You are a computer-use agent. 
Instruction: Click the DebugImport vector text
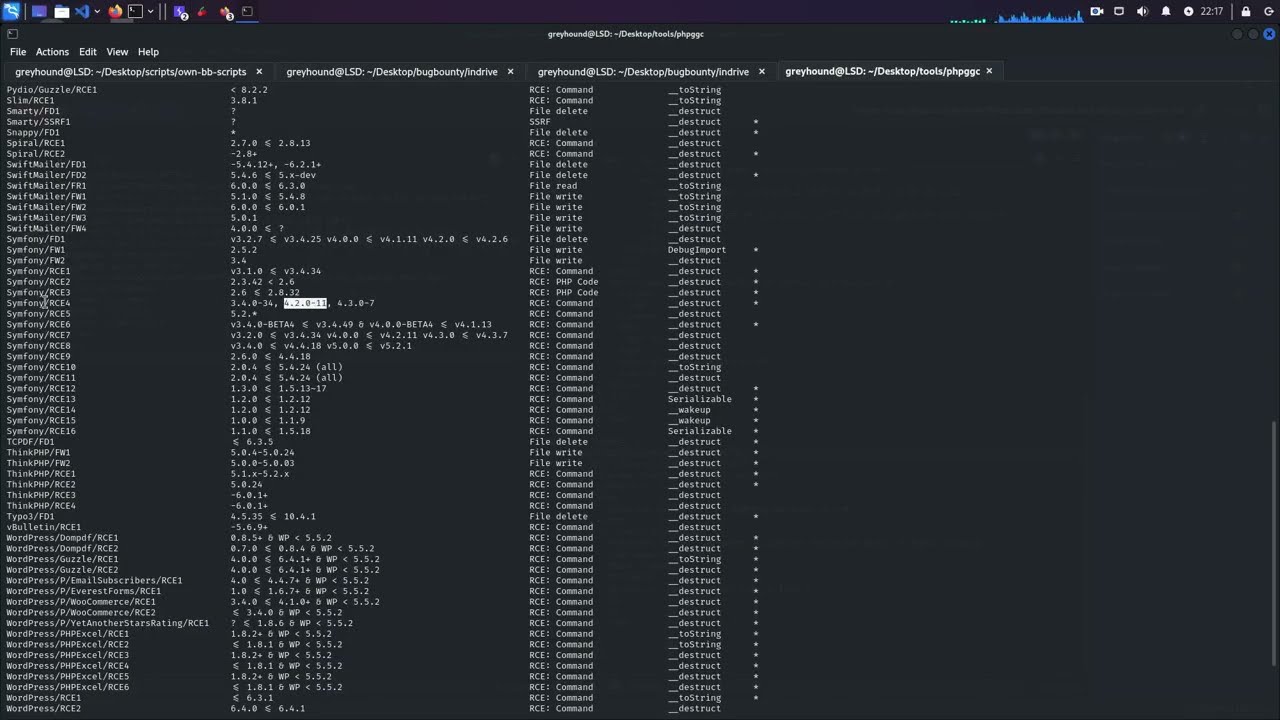coord(697,250)
